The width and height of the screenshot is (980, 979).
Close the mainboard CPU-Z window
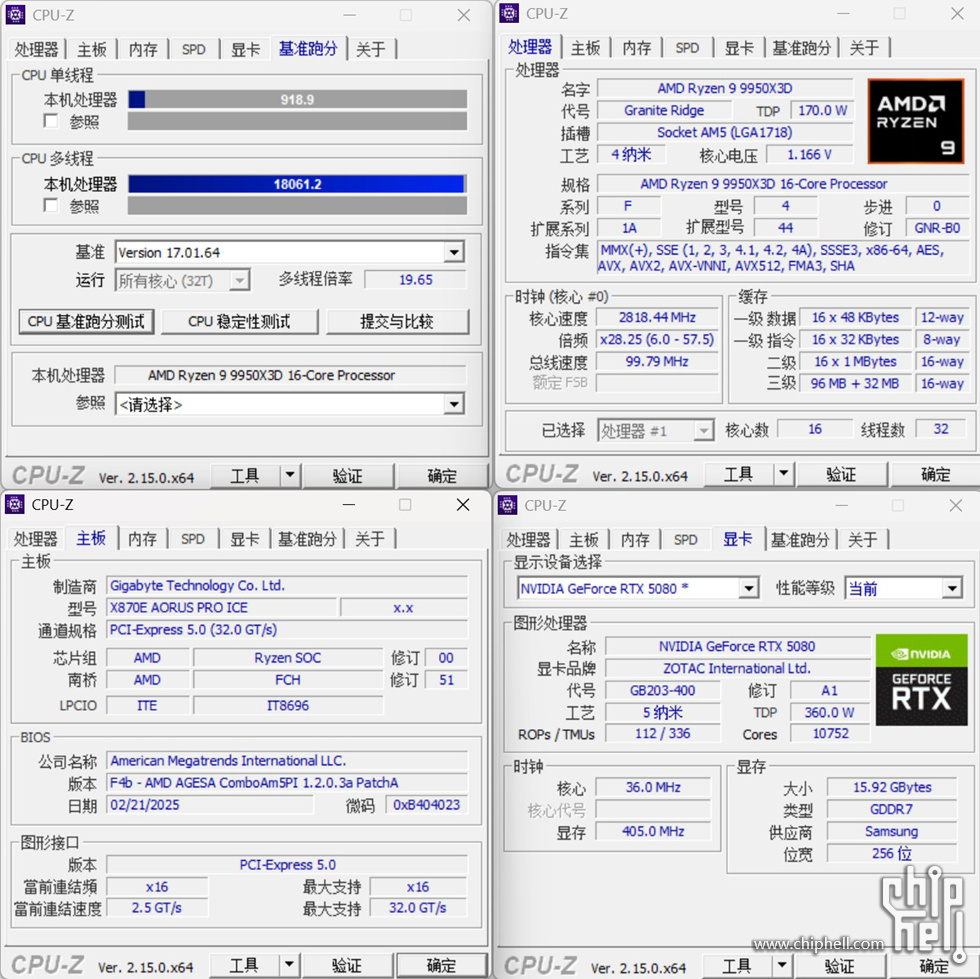[x=462, y=505]
